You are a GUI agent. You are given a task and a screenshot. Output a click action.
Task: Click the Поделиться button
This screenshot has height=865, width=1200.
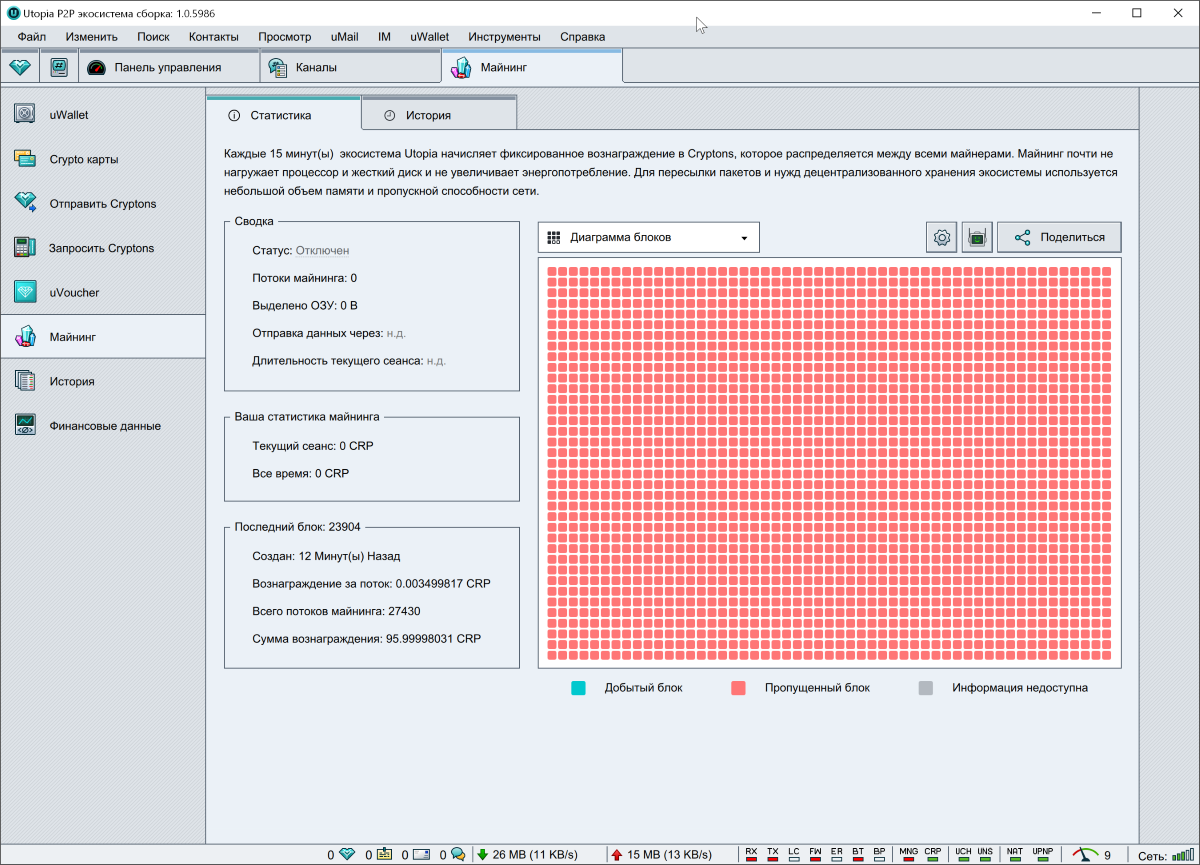(1059, 237)
